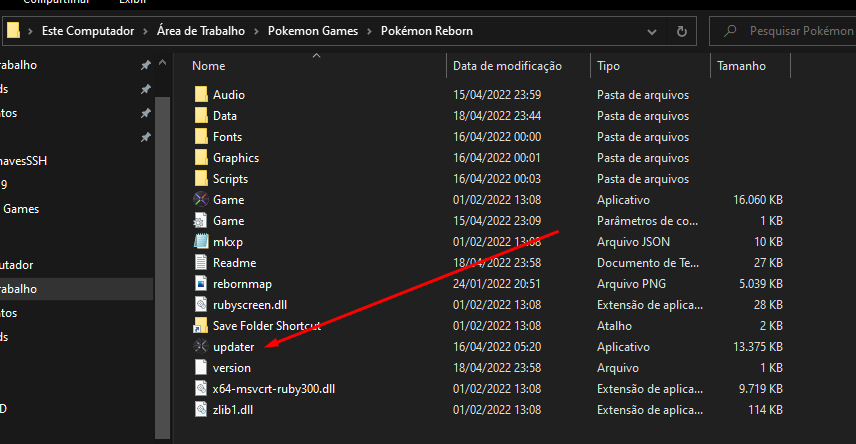The image size is (856, 444).
Task: Select the Readme document icon
Action: [201, 263]
